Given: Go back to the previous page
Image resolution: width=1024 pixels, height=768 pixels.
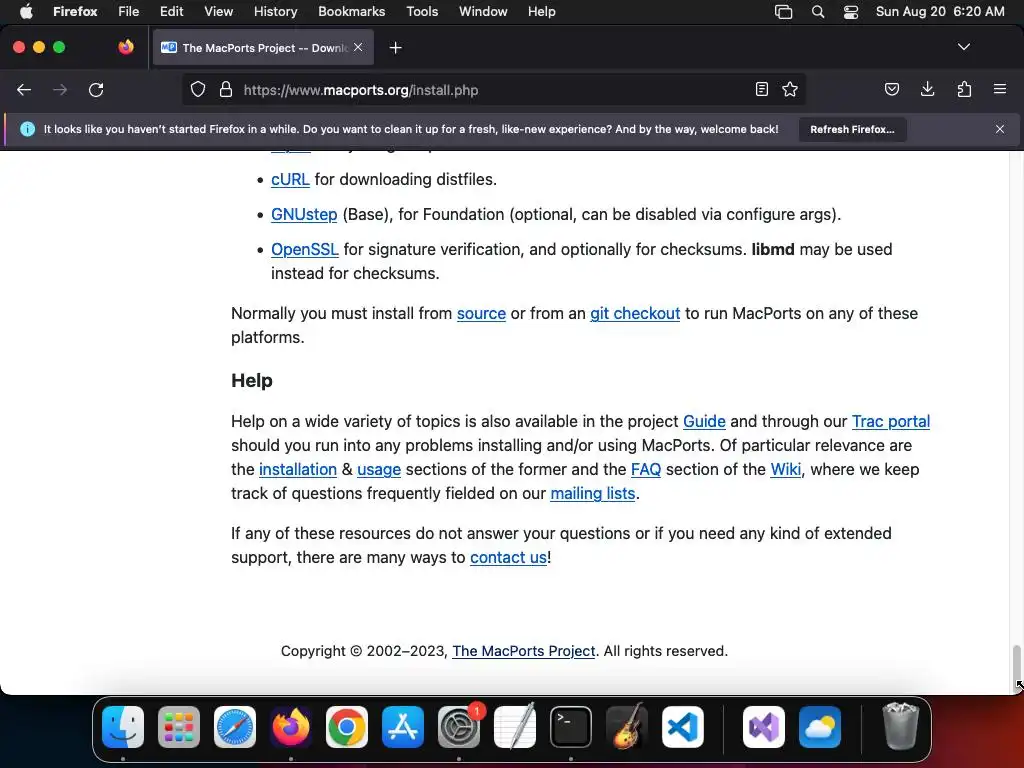Looking at the screenshot, I should tap(24, 89).
